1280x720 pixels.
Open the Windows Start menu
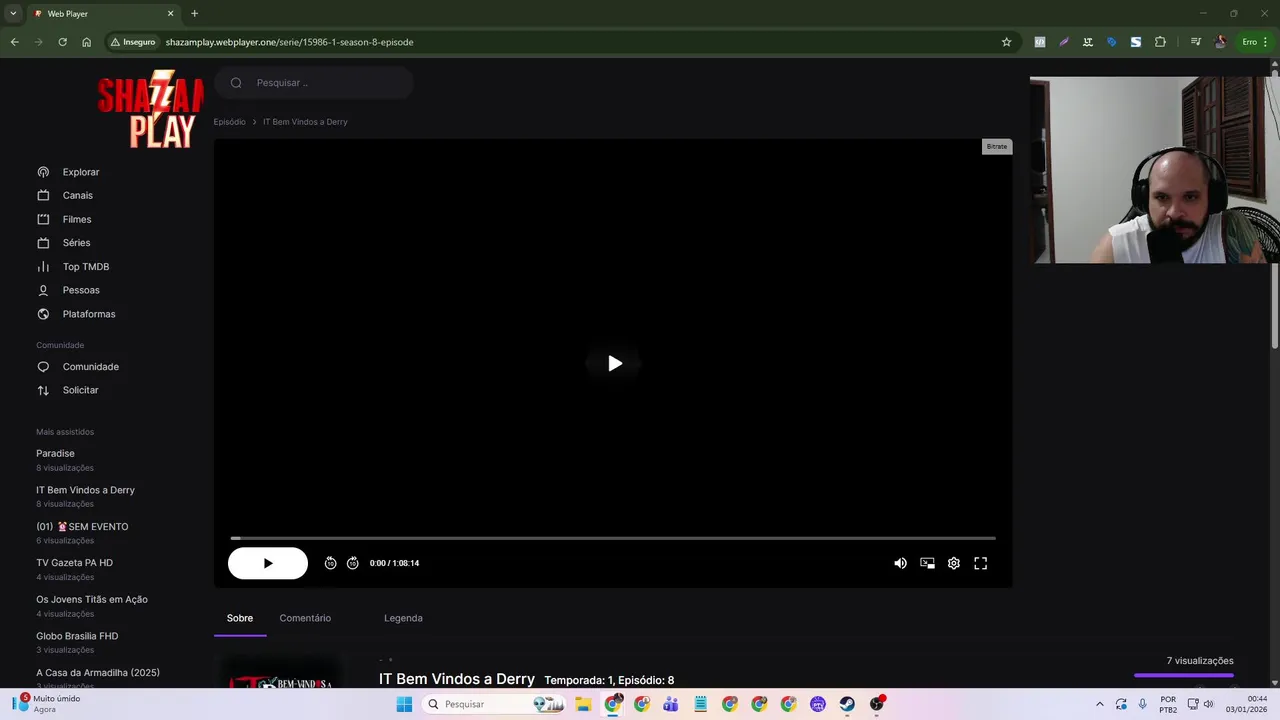[x=404, y=704]
